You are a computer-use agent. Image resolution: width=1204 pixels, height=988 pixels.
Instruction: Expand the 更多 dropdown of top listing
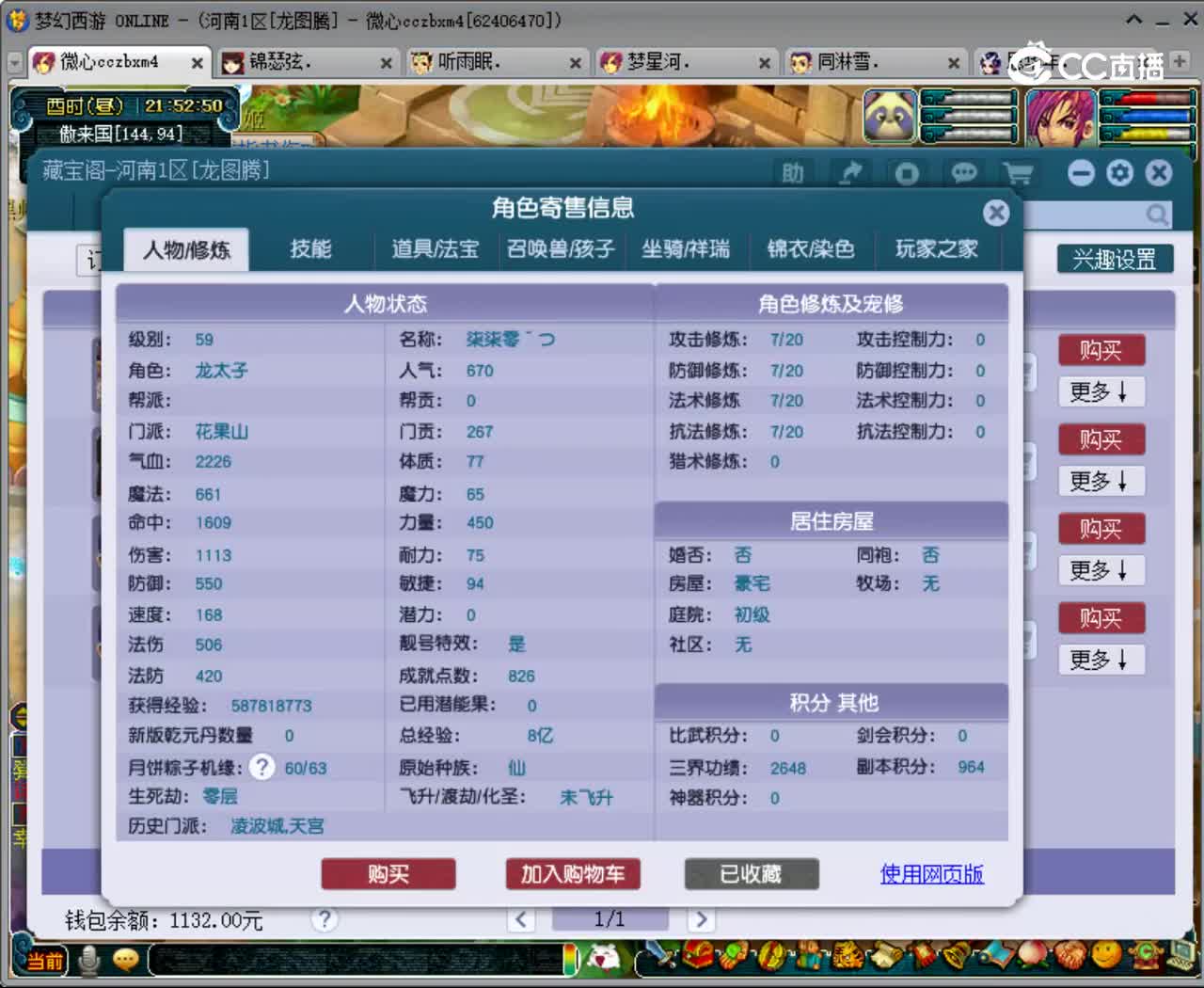pos(1101,391)
